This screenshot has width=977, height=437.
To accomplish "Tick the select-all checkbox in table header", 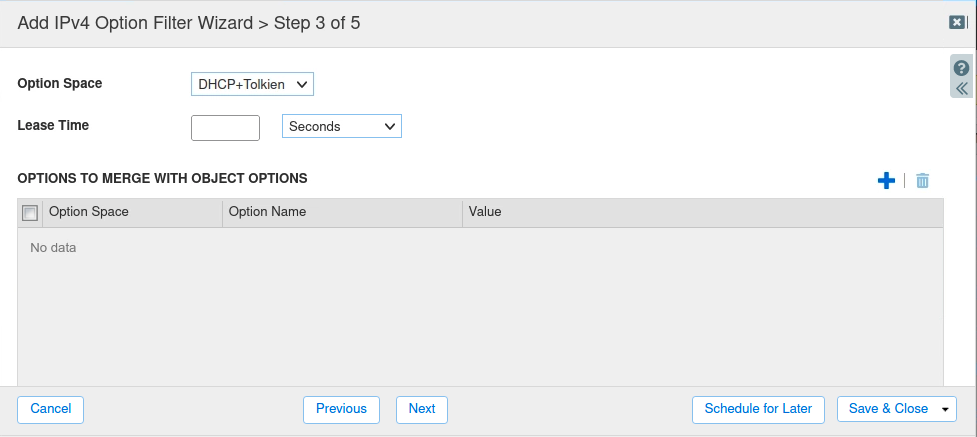I will pos(30,212).
